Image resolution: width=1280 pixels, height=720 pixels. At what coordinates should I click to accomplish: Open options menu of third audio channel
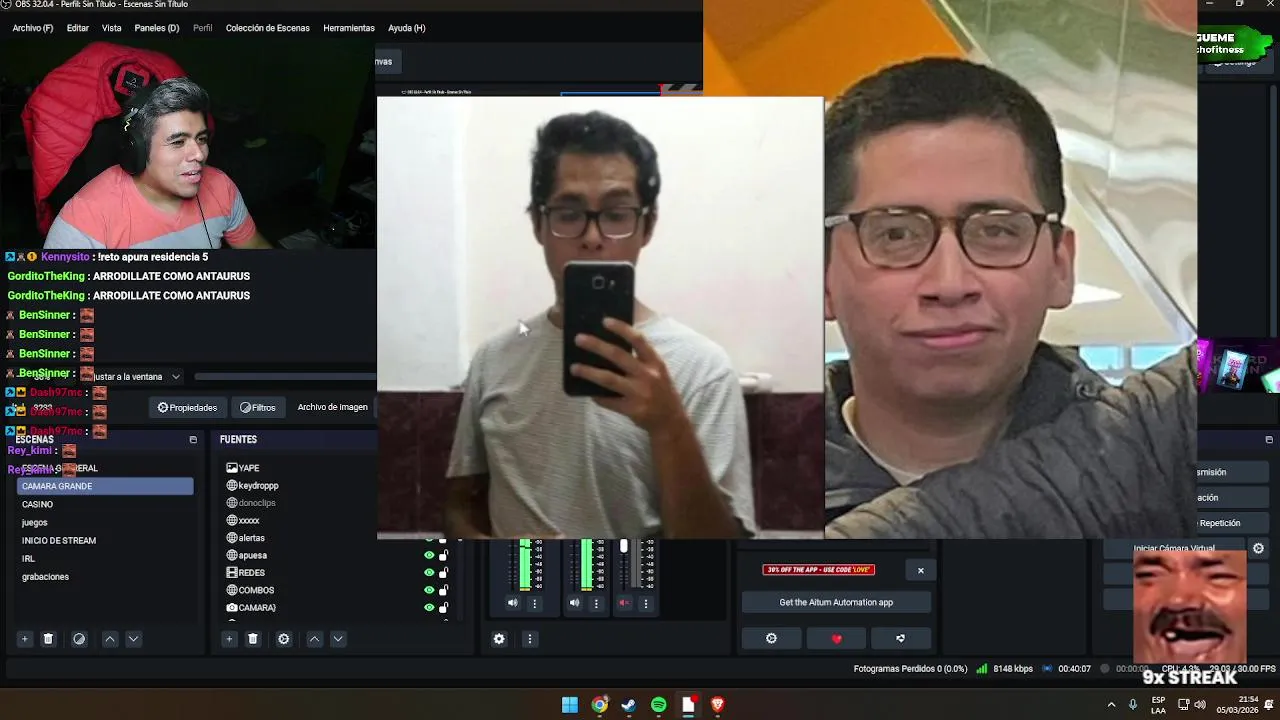[646, 603]
